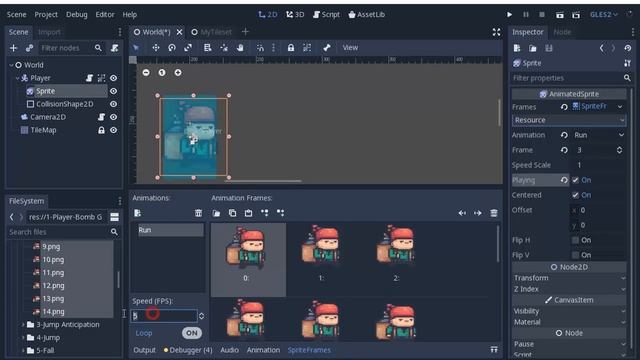Viewport: 640px width, 360px height.
Task: Move the selected frame left
Action: 462,213
